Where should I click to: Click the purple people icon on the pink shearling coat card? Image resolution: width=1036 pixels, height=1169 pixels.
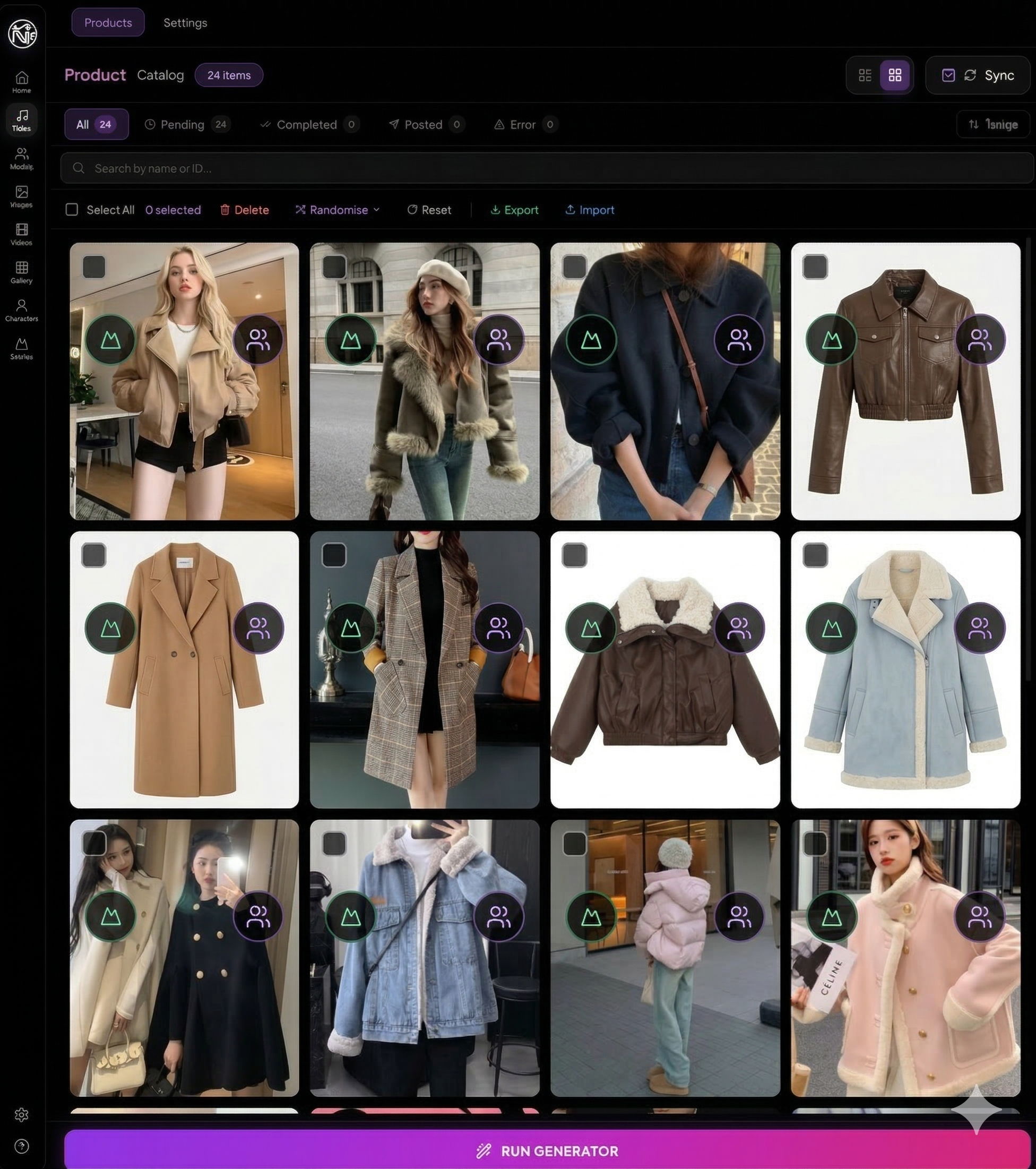click(980, 916)
